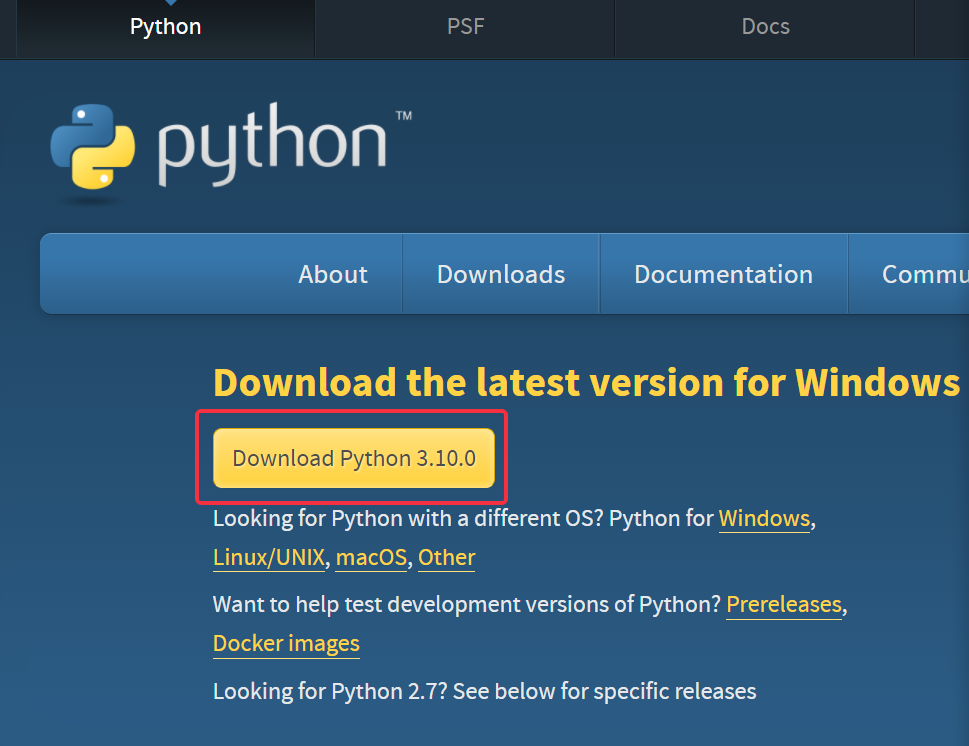Click the python wordmark text logo
The width and height of the screenshot is (969, 746).
273,145
